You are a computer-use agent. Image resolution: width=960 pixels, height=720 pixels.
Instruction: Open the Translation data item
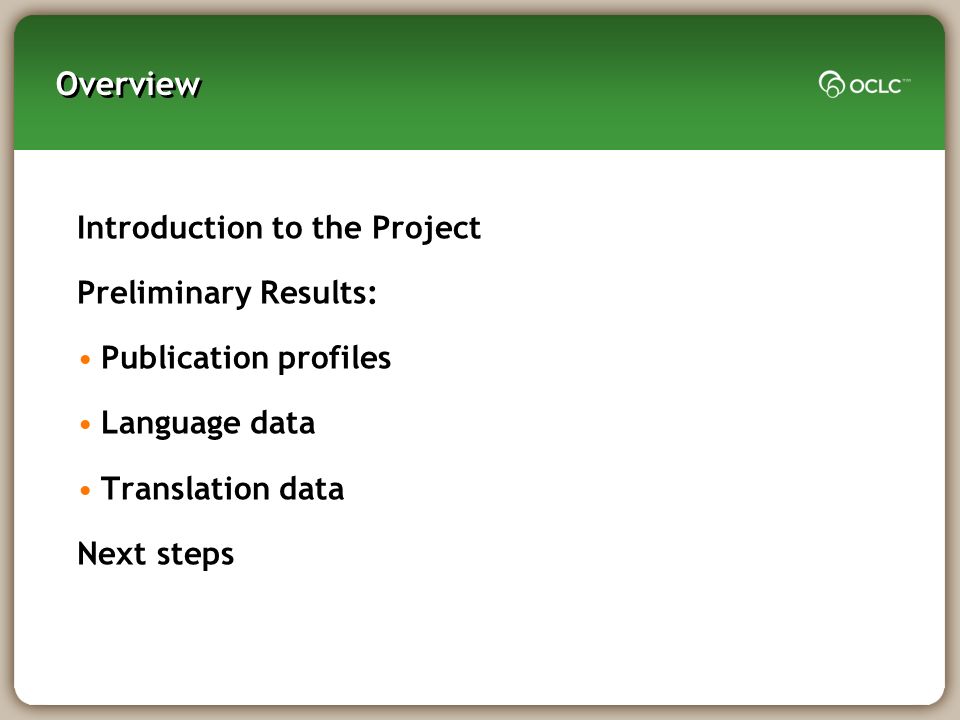(222, 489)
